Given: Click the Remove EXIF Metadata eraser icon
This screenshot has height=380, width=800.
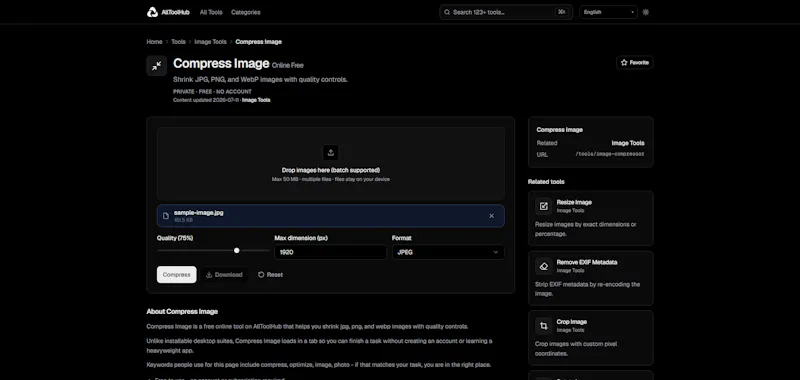Looking at the screenshot, I should [543, 266].
